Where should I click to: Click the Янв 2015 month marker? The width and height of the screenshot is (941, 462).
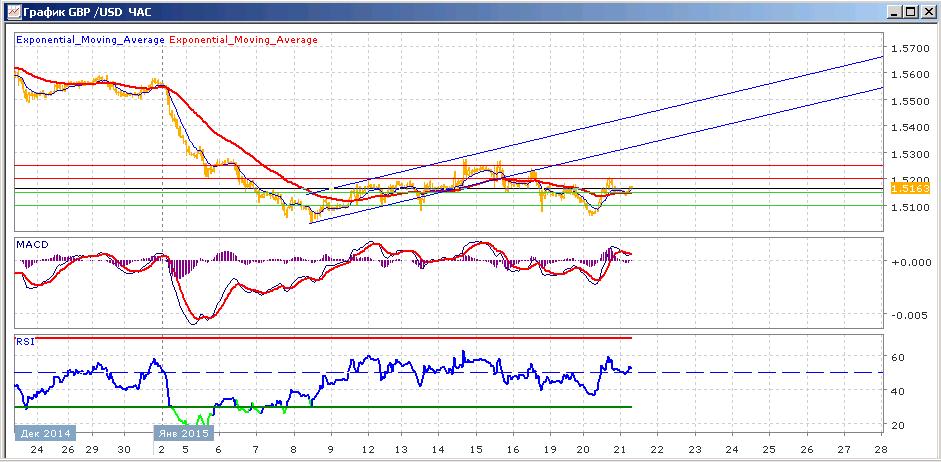[184, 433]
